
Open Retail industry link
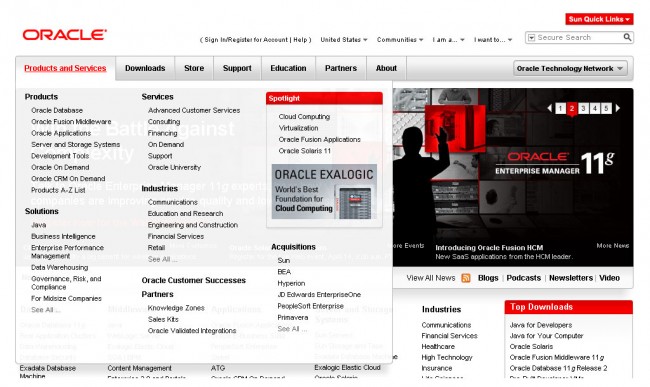pyautogui.click(x=156, y=248)
